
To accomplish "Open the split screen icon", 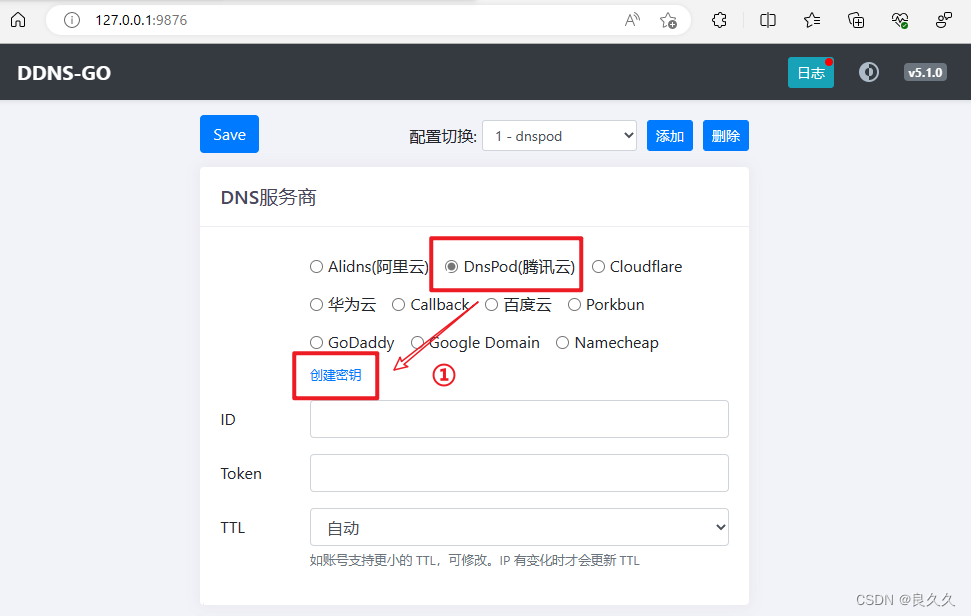I will (x=767, y=19).
